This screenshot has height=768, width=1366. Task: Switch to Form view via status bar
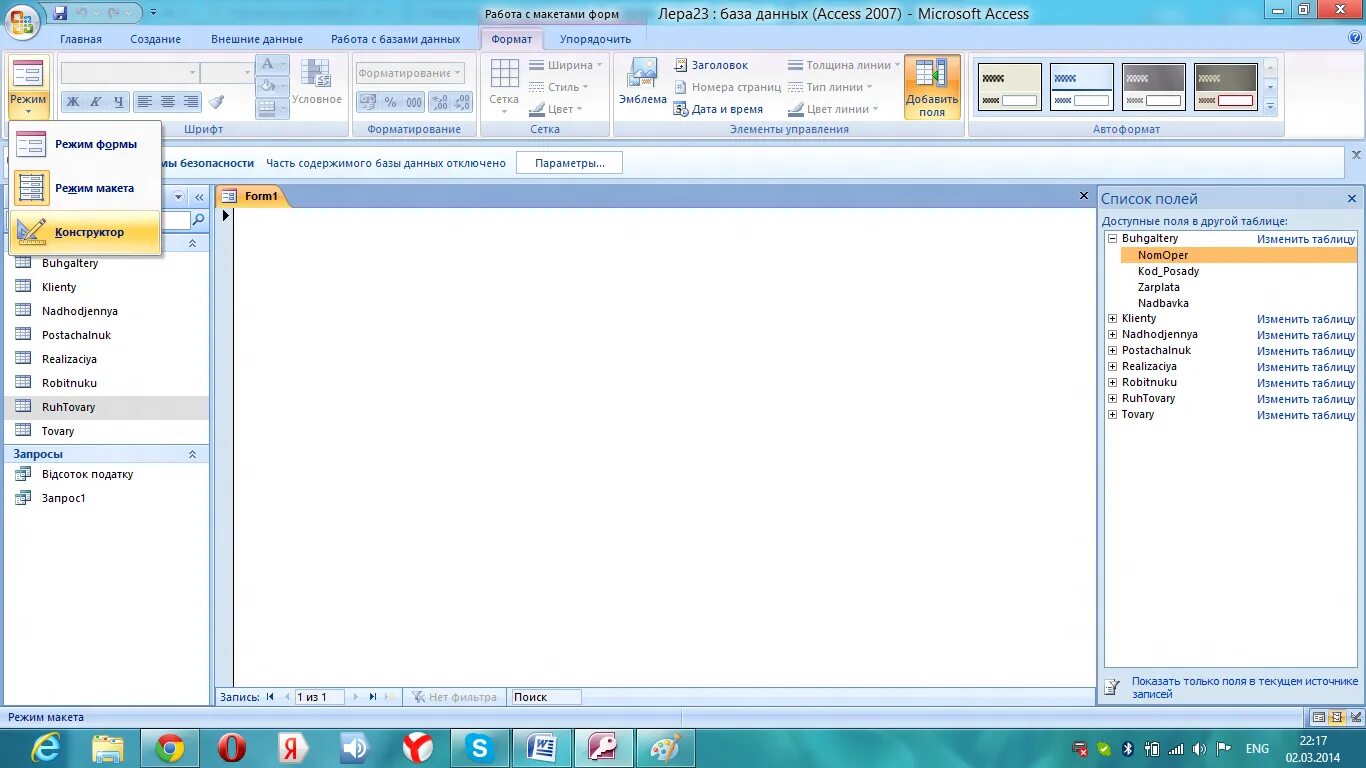tap(1319, 717)
